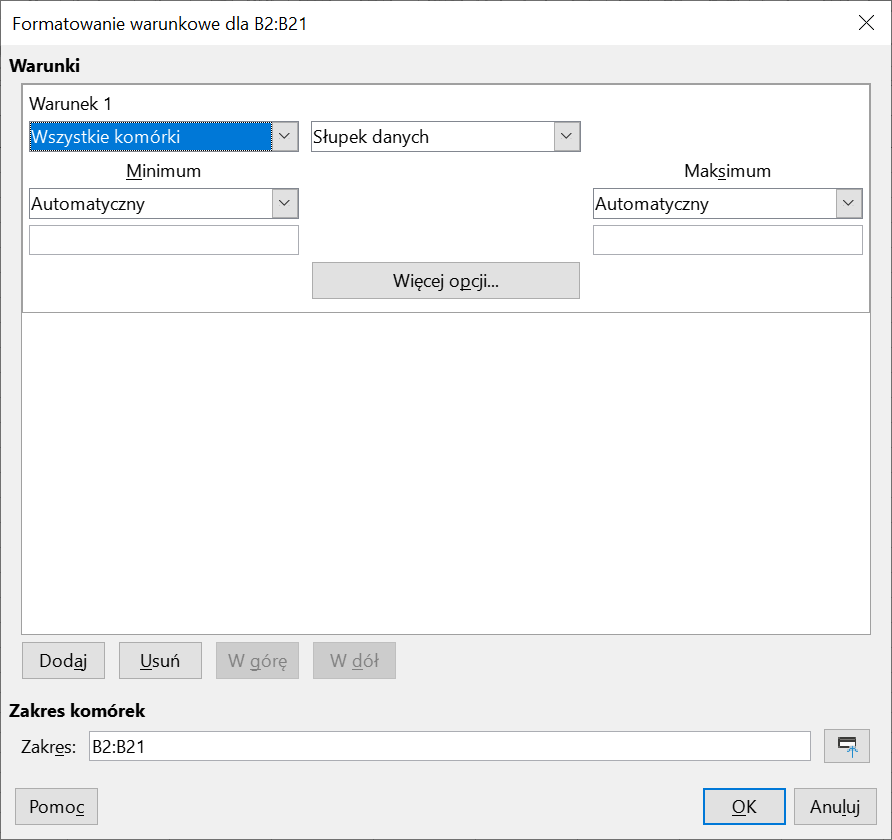Expand the 'Słupek danych' format dropdown
This screenshot has height=840, width=892.
[x=446, y=137]
